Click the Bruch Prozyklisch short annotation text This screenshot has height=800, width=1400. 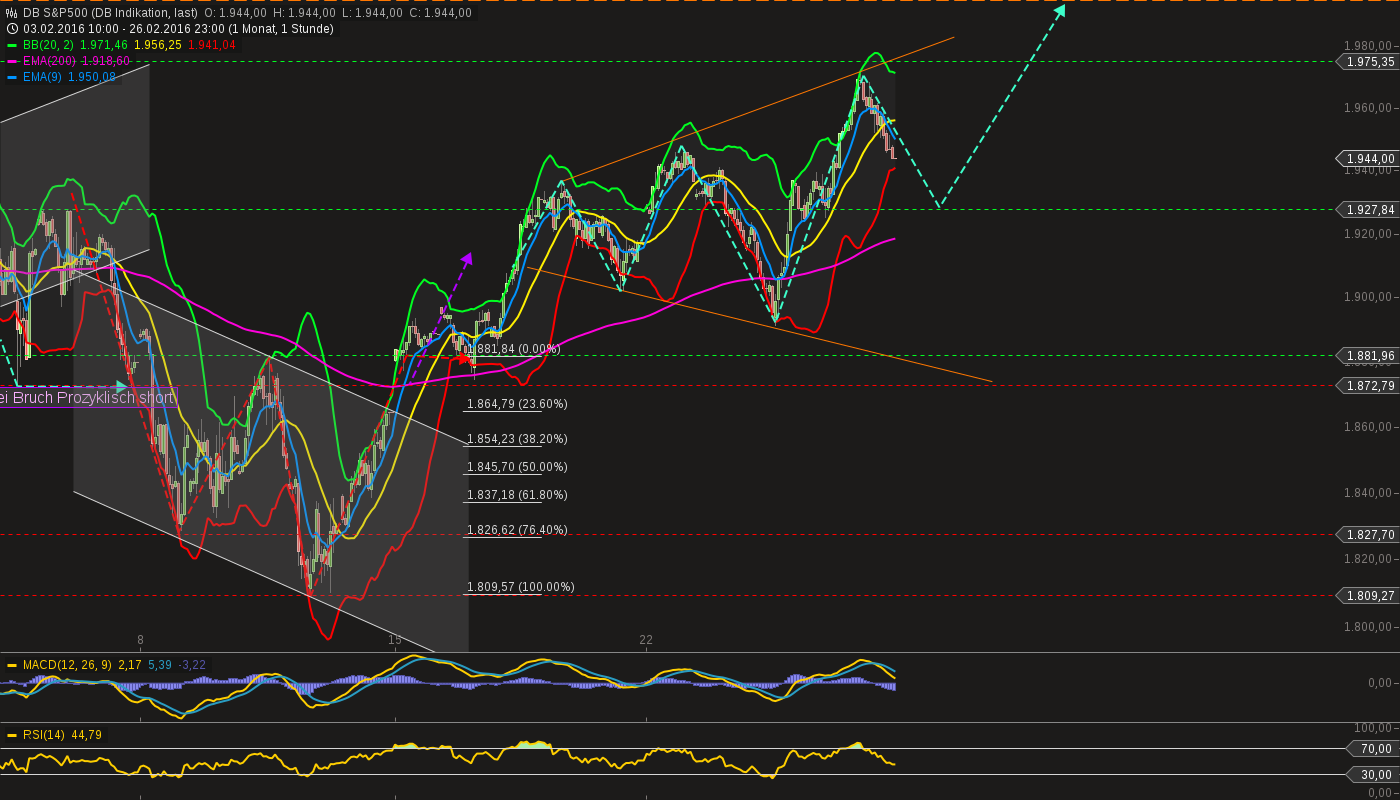point(87,398)
